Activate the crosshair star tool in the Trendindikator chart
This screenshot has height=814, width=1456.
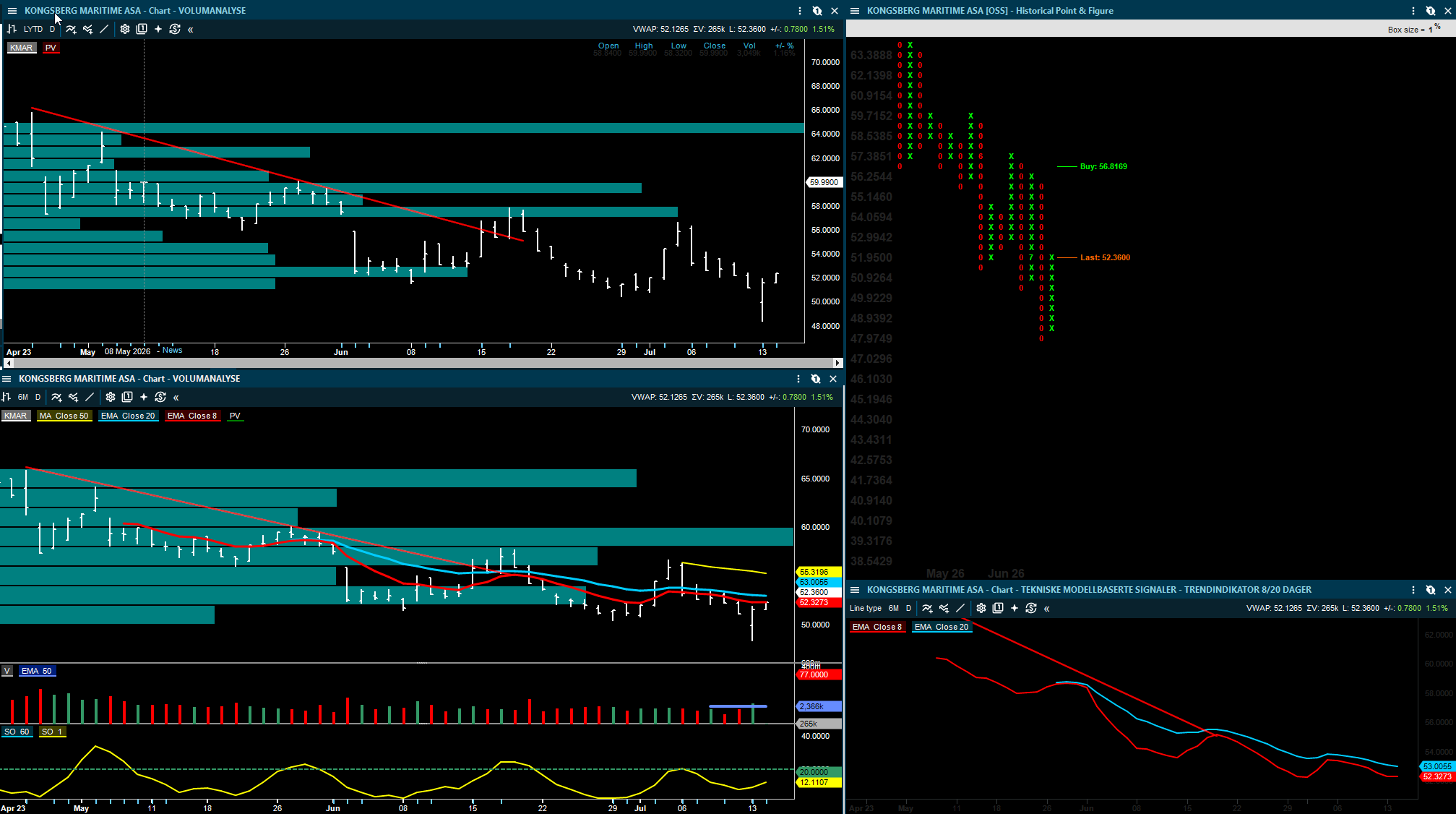(1015, 608)
